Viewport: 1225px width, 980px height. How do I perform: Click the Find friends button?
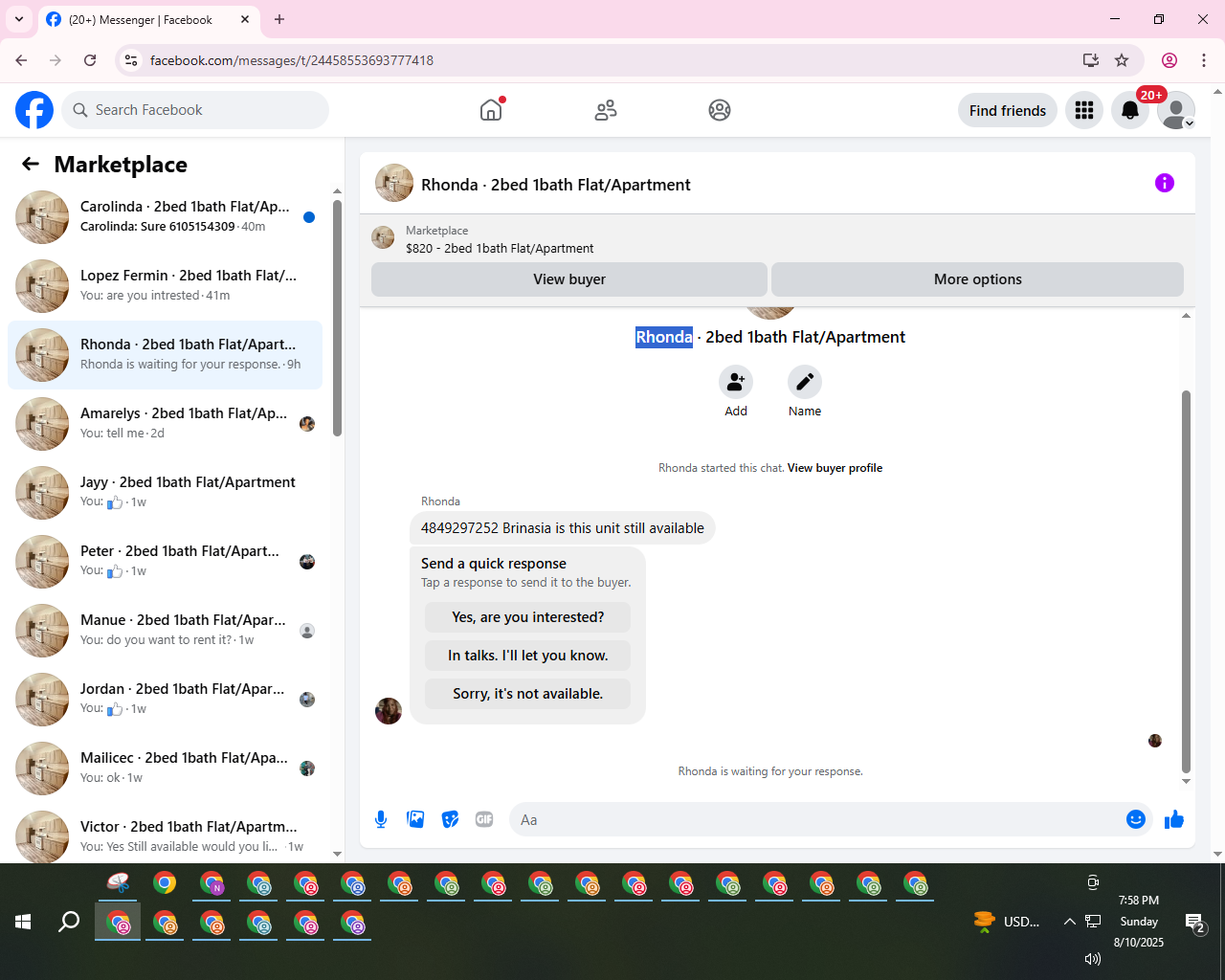click(1008, 110)
